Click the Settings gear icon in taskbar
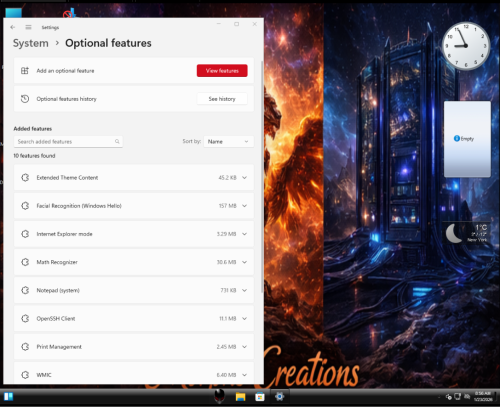The height and width of the screenshot is (407, 500). (x=279, y=397)
